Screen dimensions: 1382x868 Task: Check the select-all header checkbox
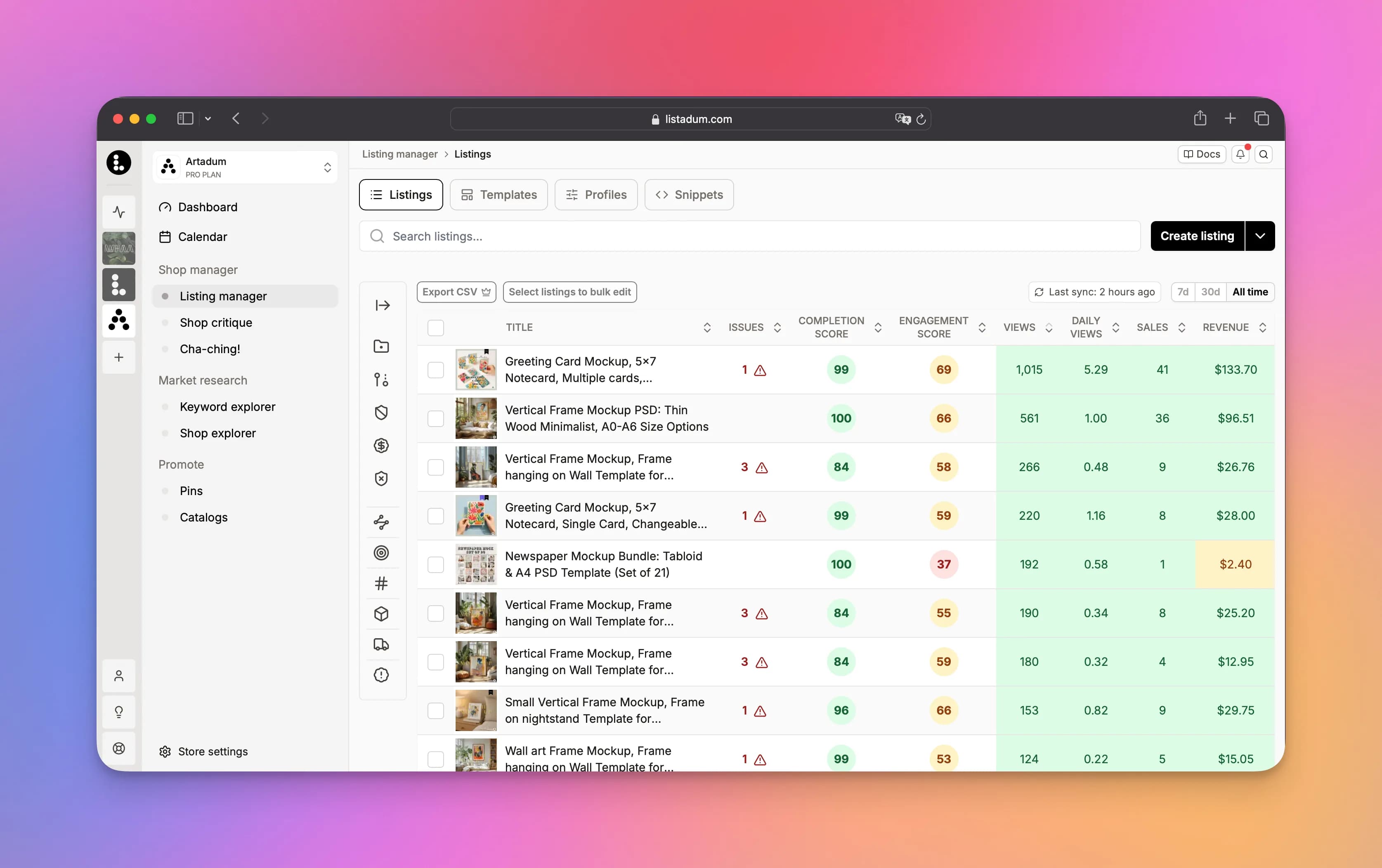coord(436,328)
